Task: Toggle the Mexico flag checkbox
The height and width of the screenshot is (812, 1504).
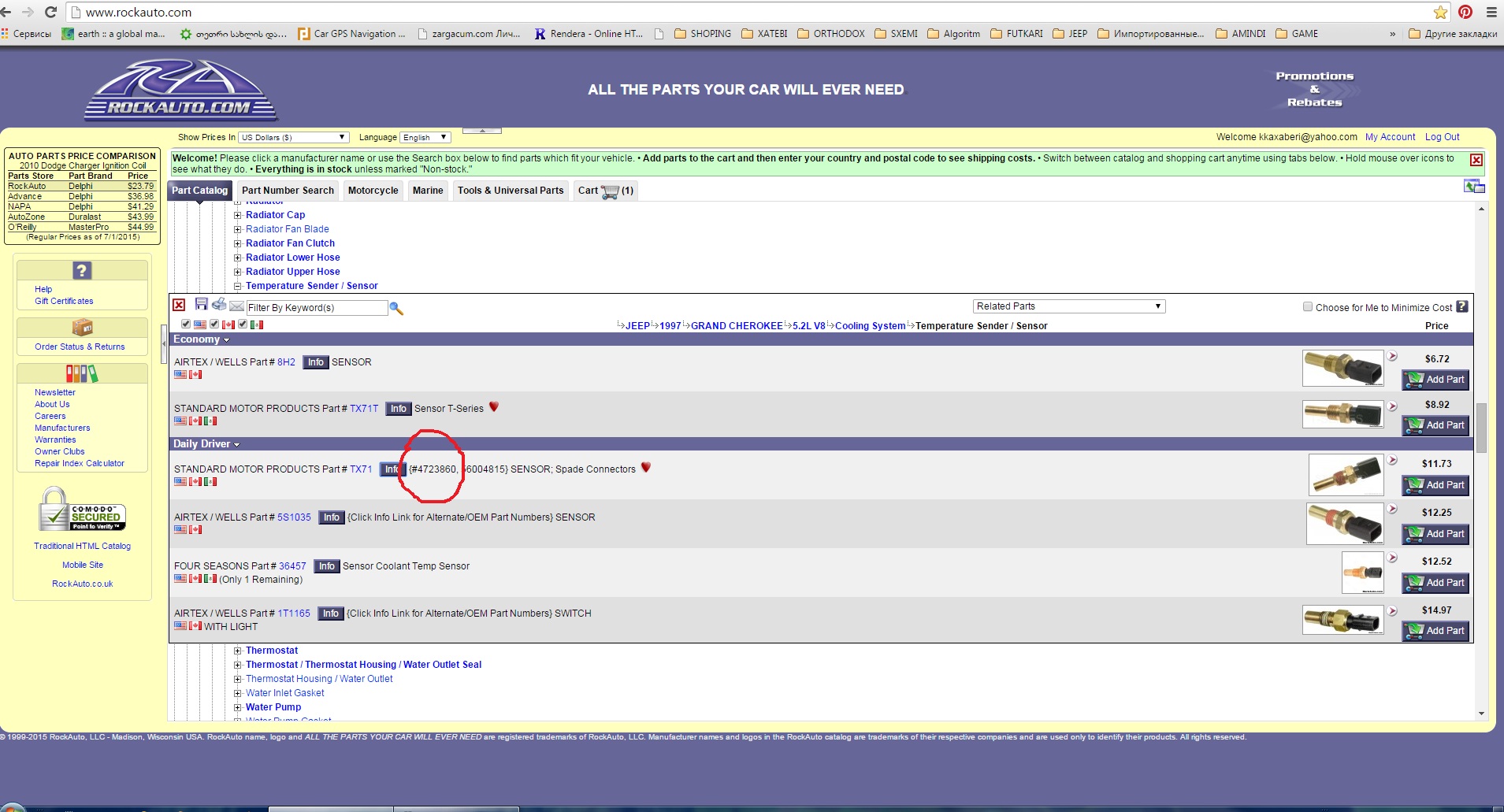Action: click(243, 324)
